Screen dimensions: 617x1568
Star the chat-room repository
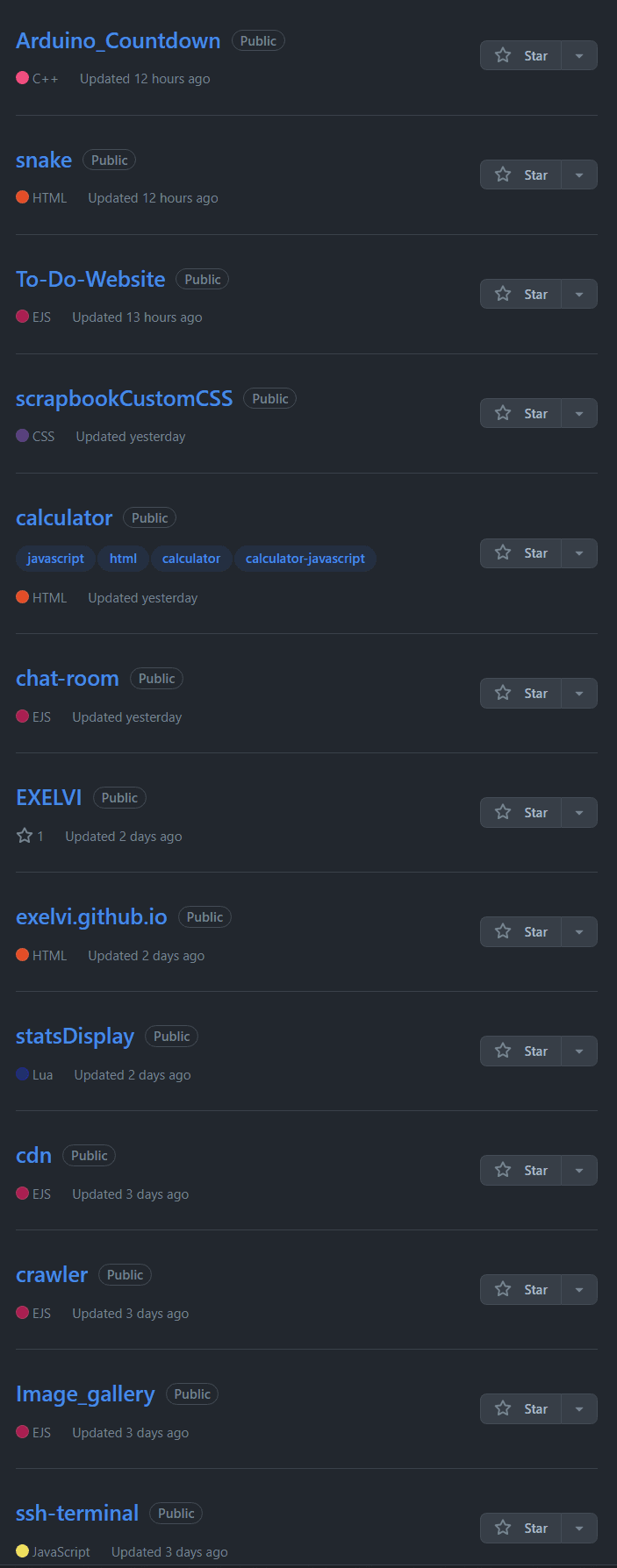coord(521,694)
